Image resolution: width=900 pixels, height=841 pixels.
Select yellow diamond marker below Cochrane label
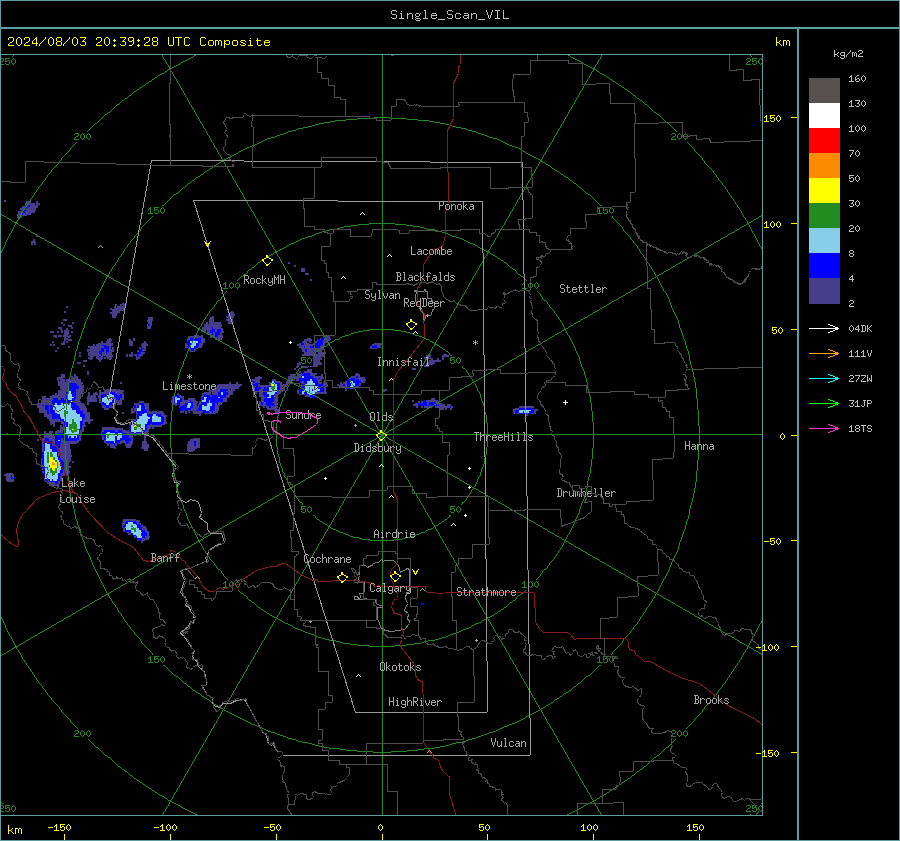pyautogui.click(x=342, y=578)
